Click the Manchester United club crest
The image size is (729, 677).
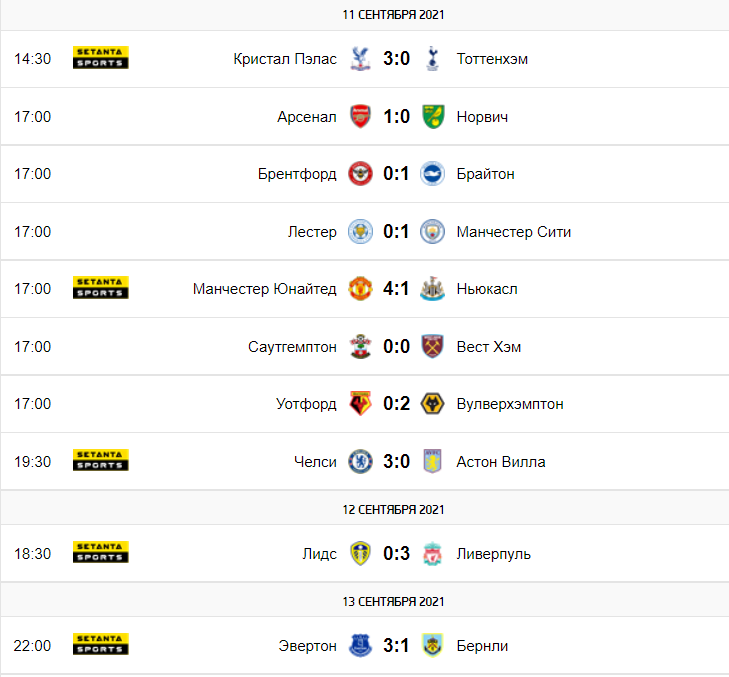point(360,289)
